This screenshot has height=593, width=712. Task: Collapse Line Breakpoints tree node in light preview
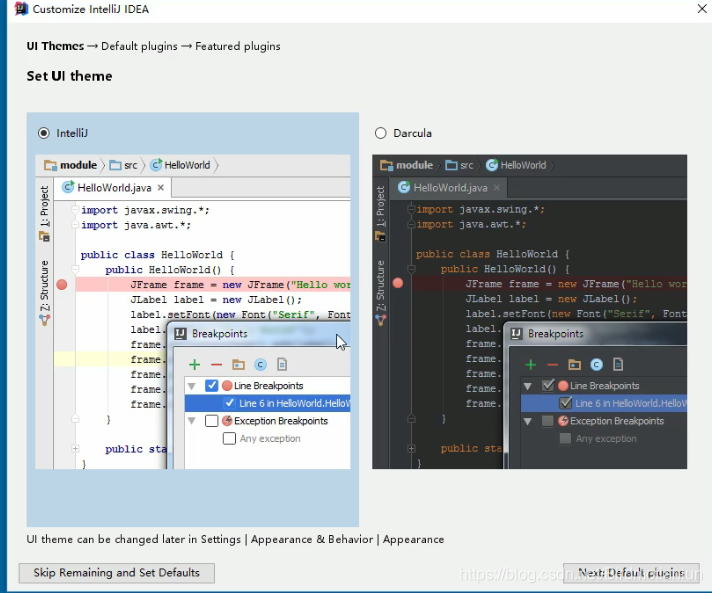[192, 386]
